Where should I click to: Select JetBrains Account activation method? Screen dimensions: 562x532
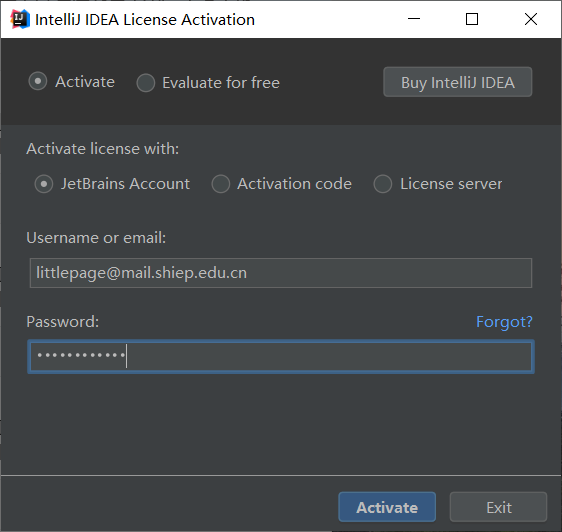point(44,184)
